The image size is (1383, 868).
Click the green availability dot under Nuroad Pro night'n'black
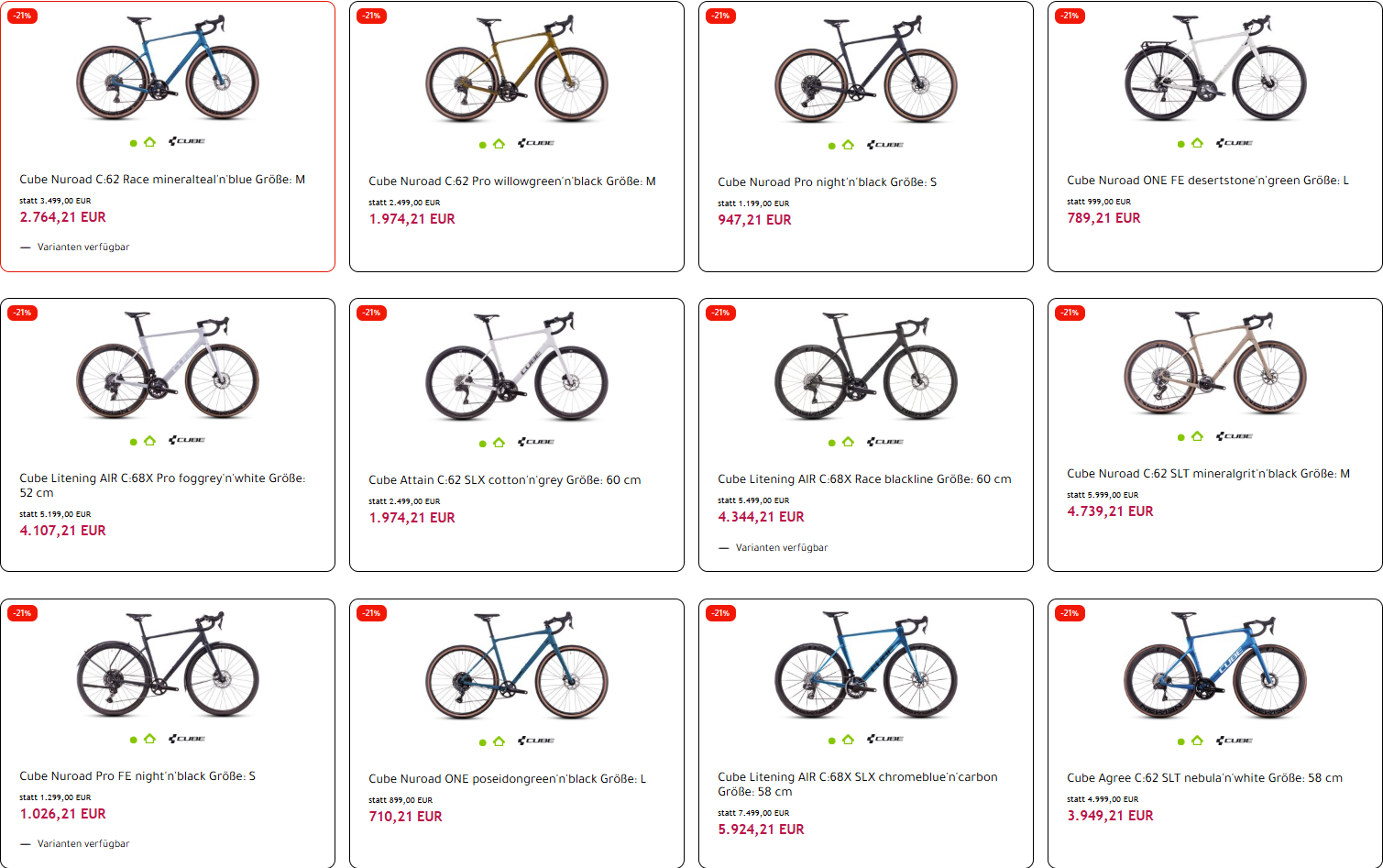(831, 146)
